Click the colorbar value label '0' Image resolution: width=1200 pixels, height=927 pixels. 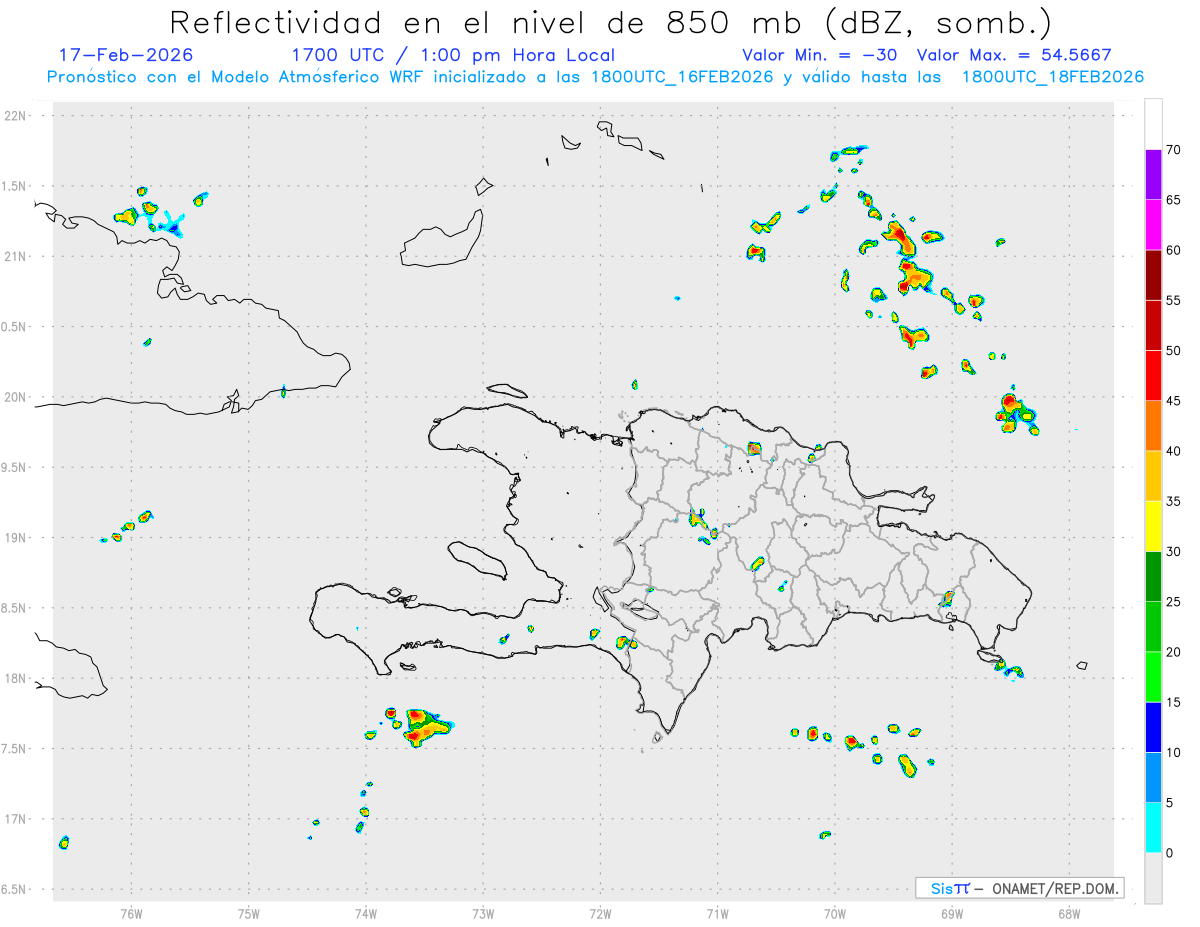coord(1170,853)
